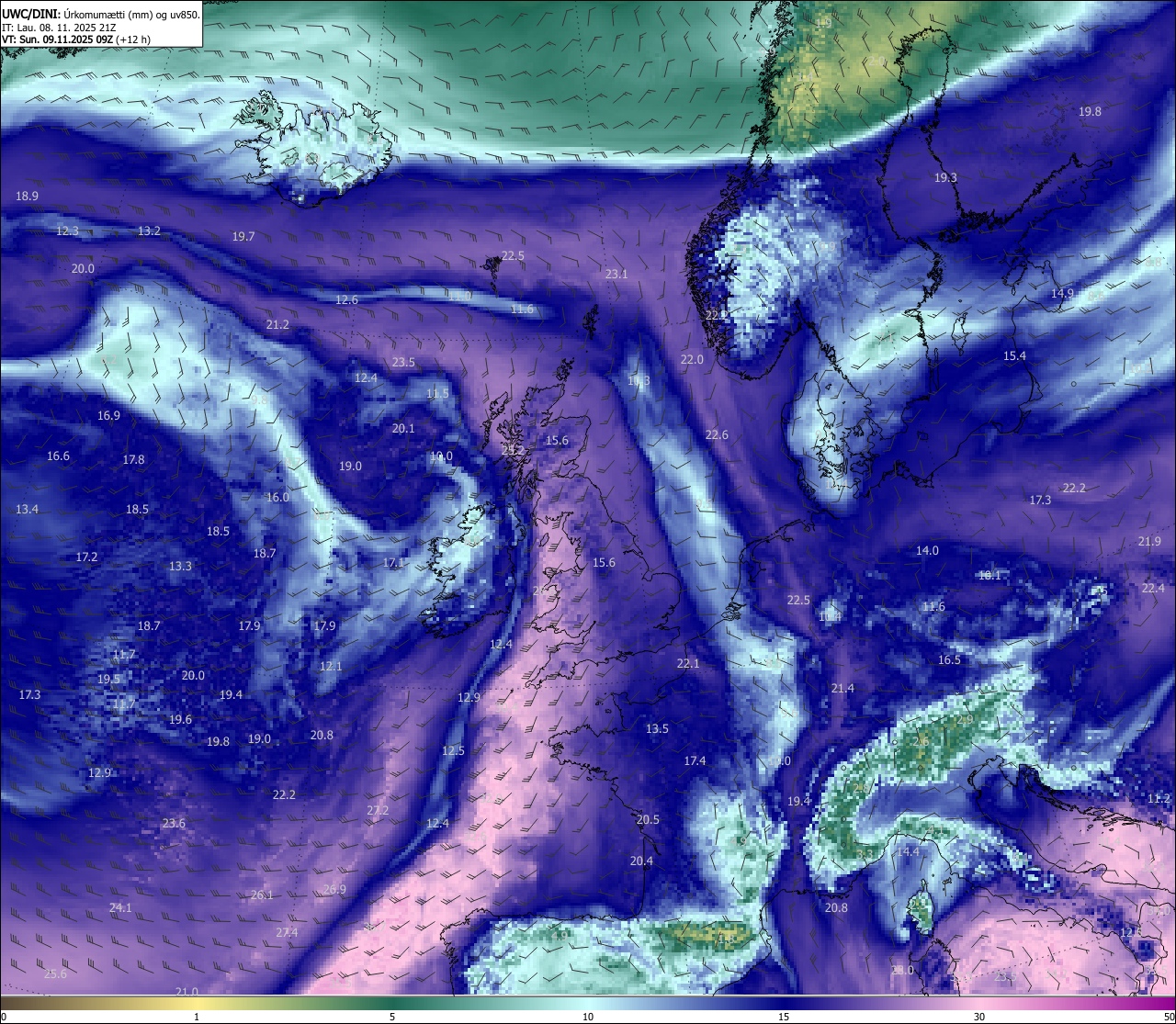
Task: Click the 15.4 value near the Baltic states
Action: coord(1014,355)
